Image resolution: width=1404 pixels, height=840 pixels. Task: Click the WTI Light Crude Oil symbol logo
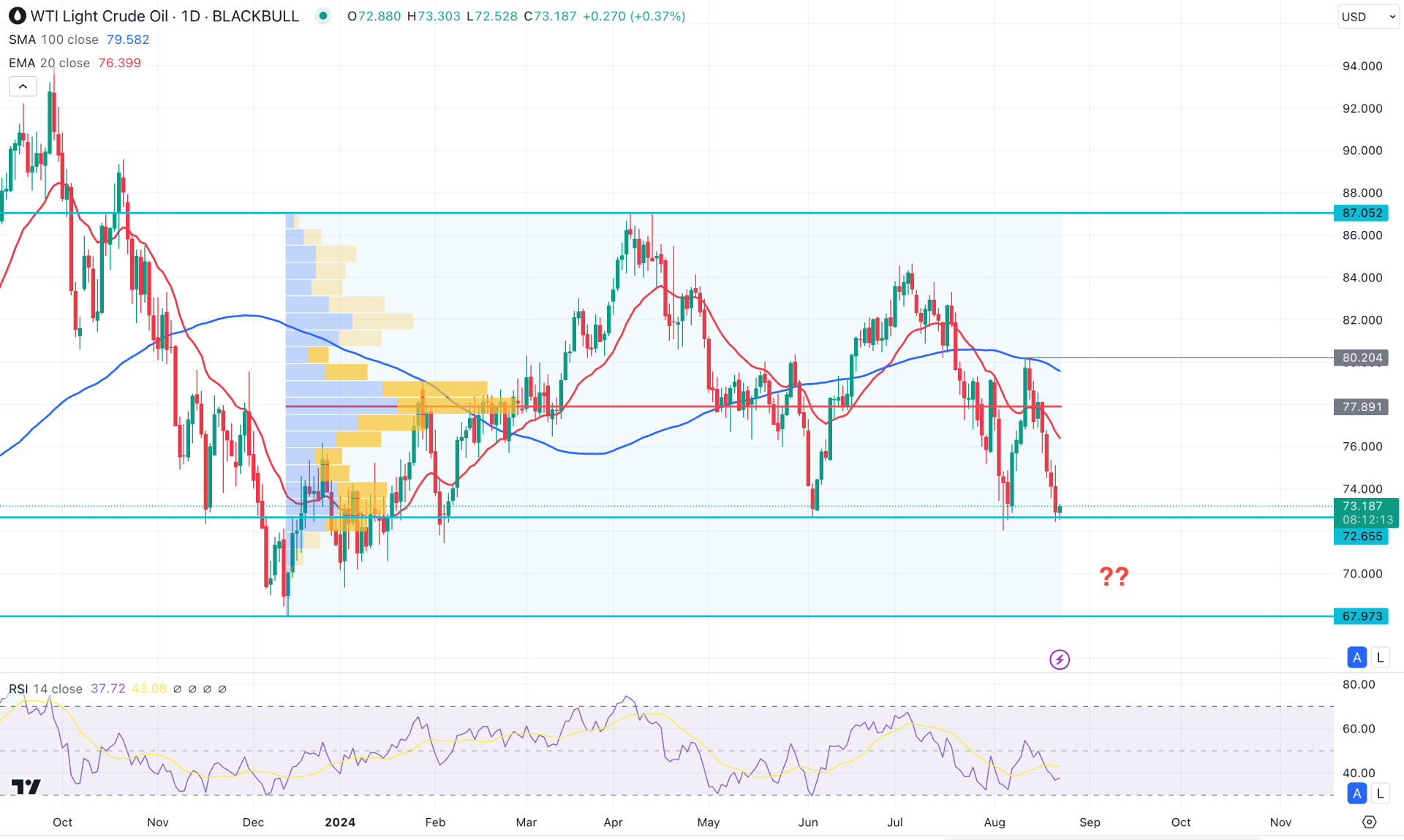(x=18, y=16)
